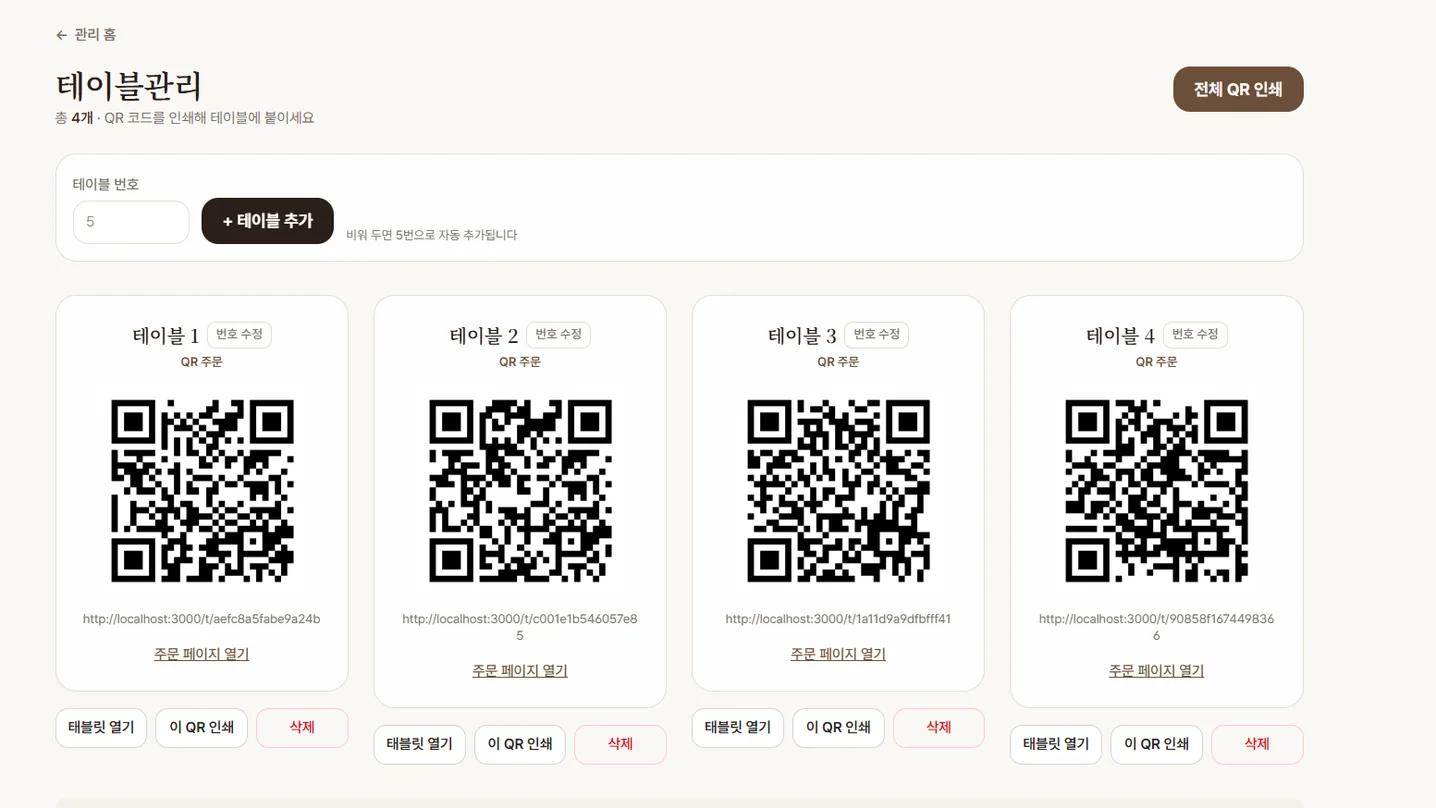1436x808 pixels.
Task: Click the '테이블 2' card title
Action: [484, 336]
